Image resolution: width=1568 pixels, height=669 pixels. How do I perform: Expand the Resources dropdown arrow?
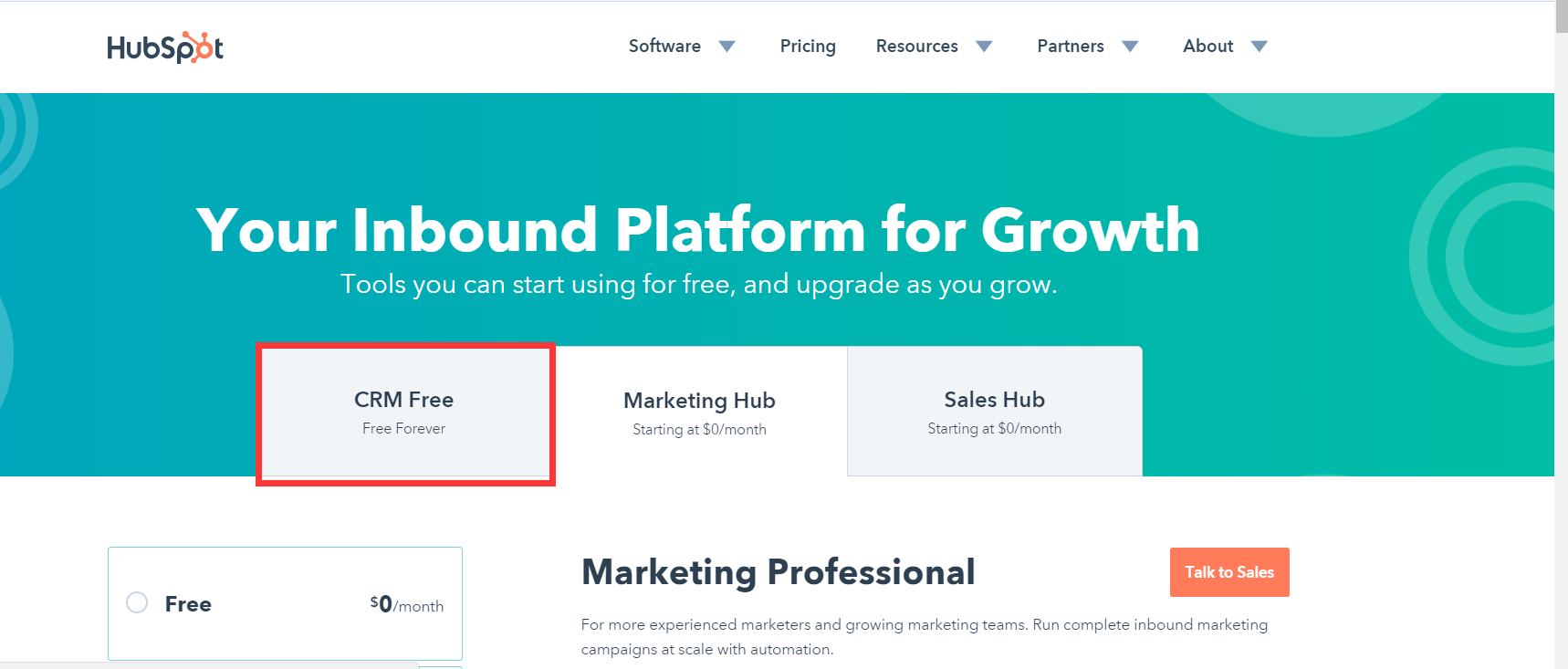coord(984,47)
